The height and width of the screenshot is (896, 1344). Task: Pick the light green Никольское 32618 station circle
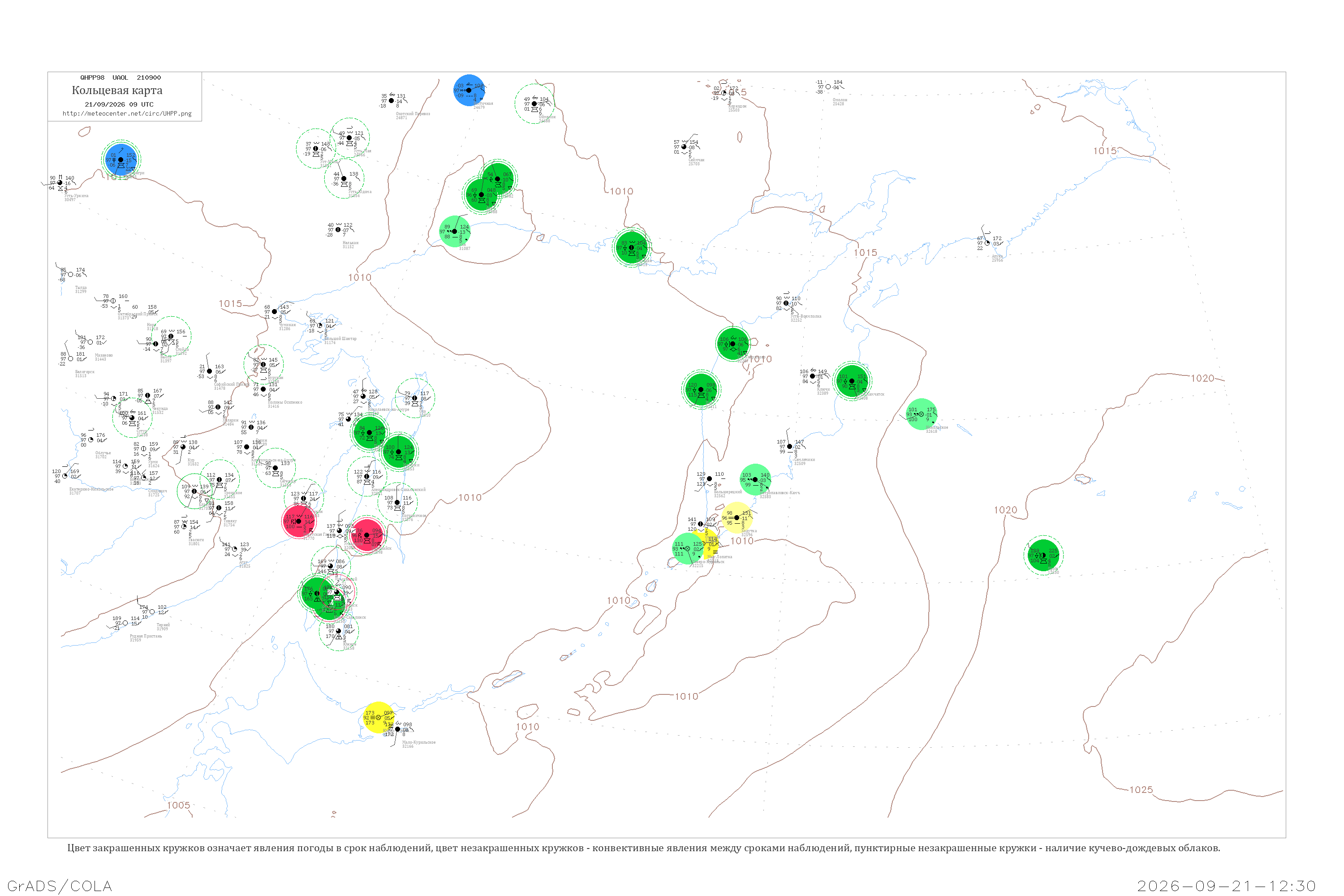click(x=922, y=414)
